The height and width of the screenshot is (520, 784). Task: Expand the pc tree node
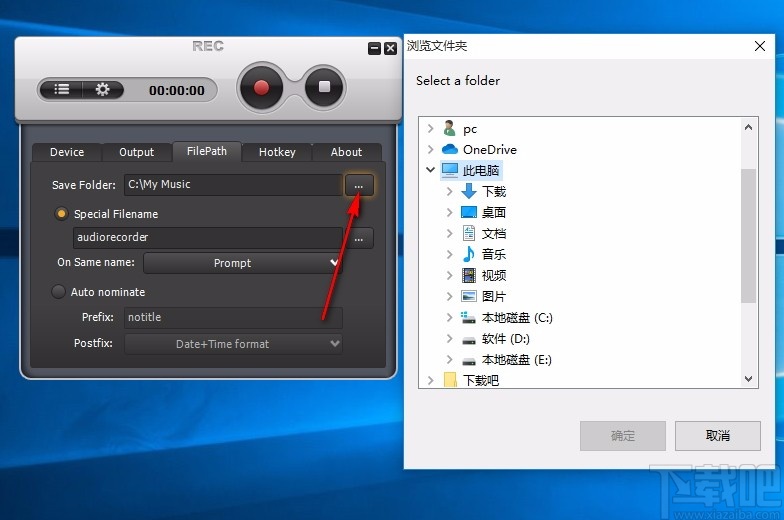click(x=430, y=128)
